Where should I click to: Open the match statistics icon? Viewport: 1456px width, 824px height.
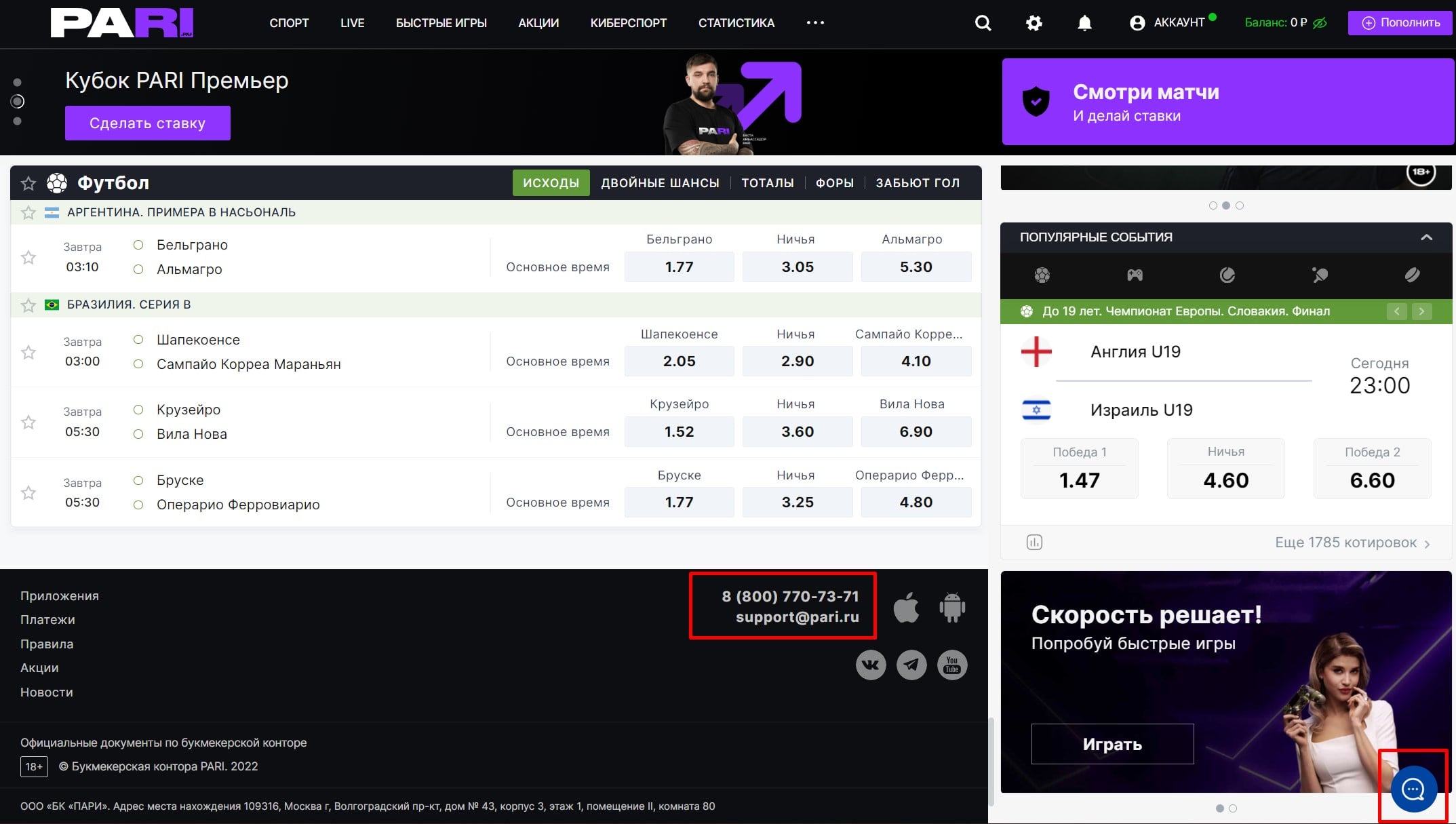(x=1034, y=542)
